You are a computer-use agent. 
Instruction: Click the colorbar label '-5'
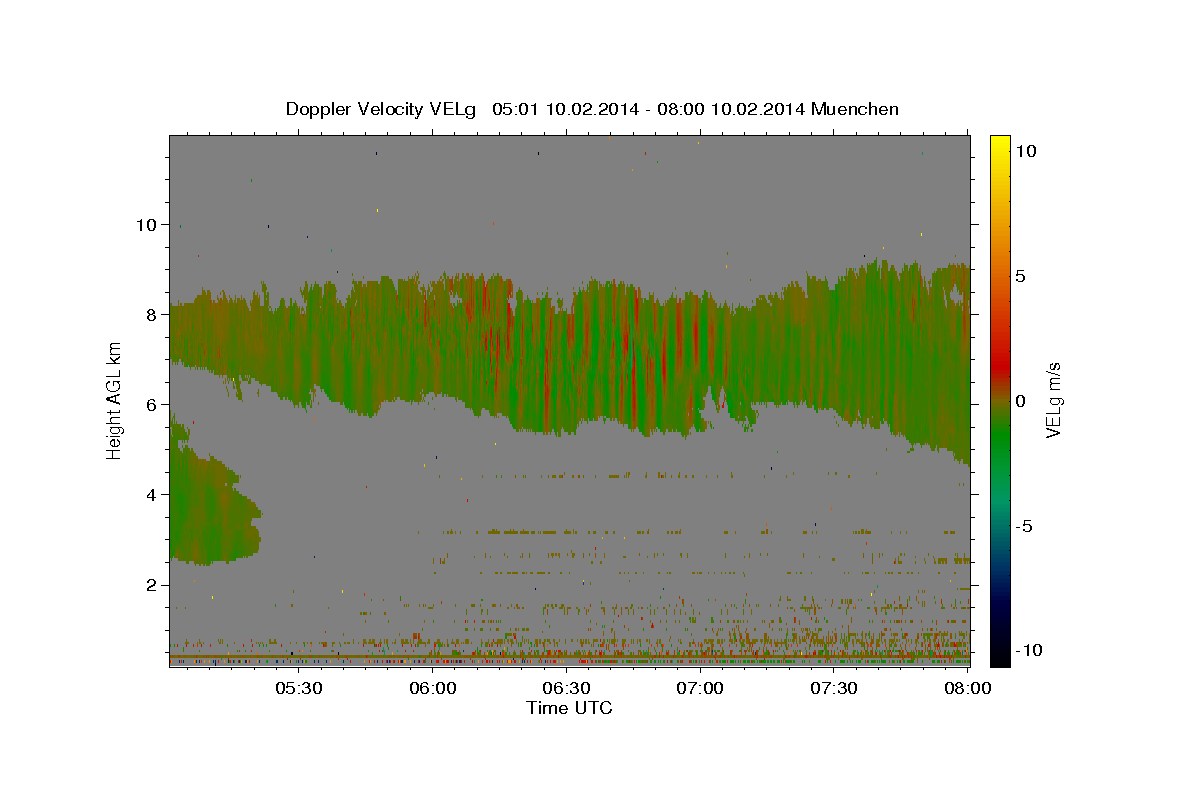(x=1024, y=526)
